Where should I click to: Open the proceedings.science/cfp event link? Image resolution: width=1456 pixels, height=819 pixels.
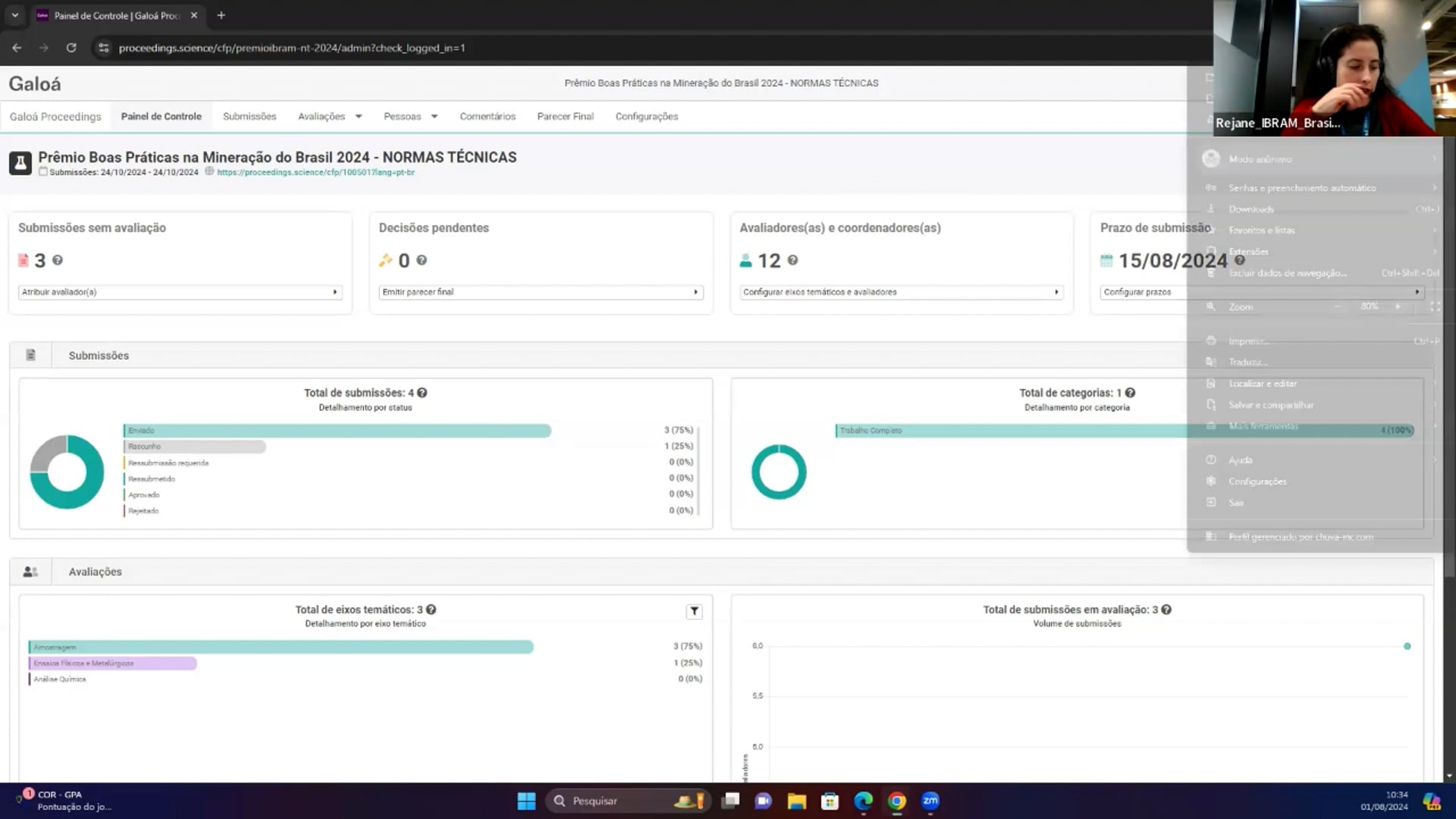[315, 172]
